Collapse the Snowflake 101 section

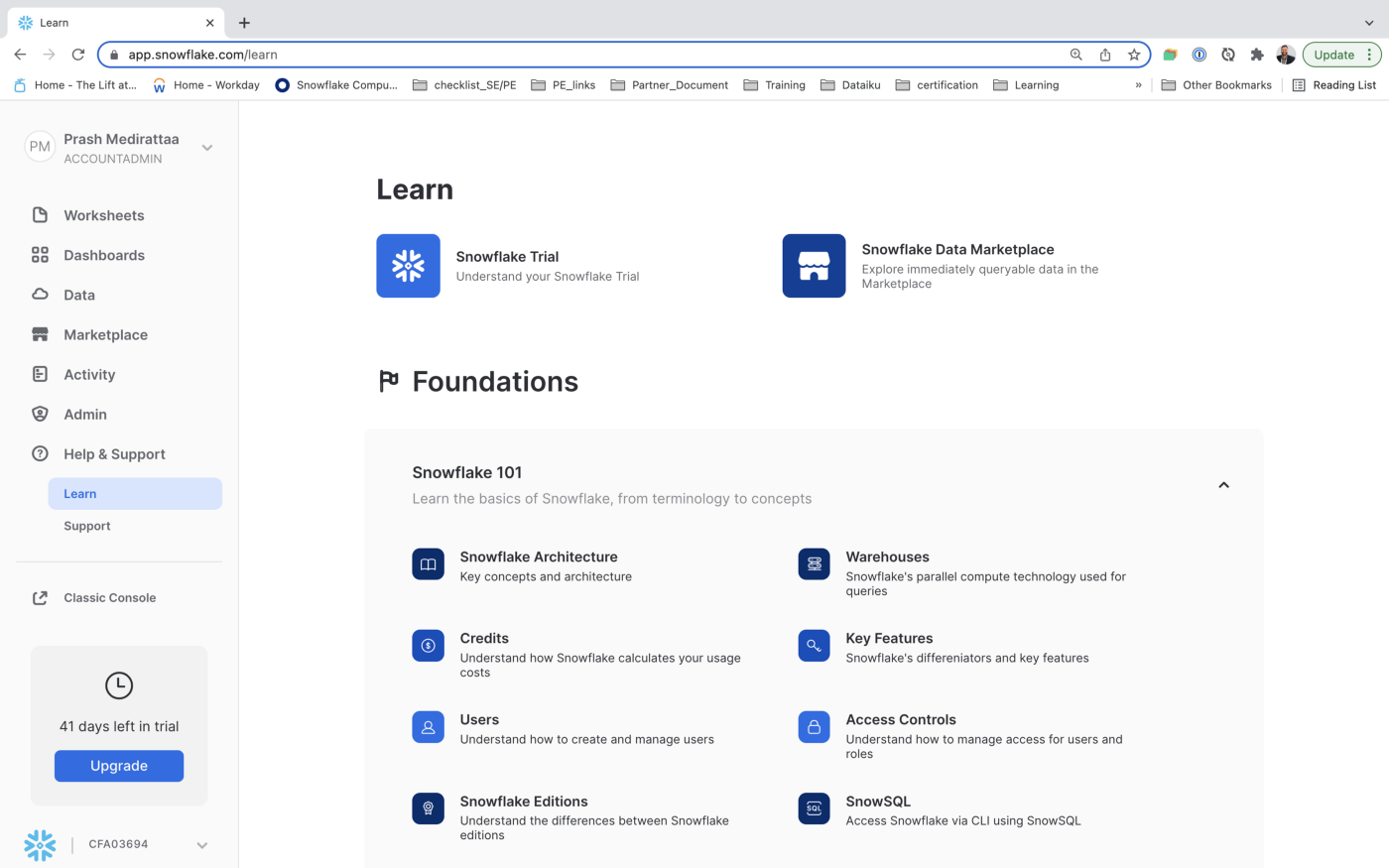click(1223, 485)
